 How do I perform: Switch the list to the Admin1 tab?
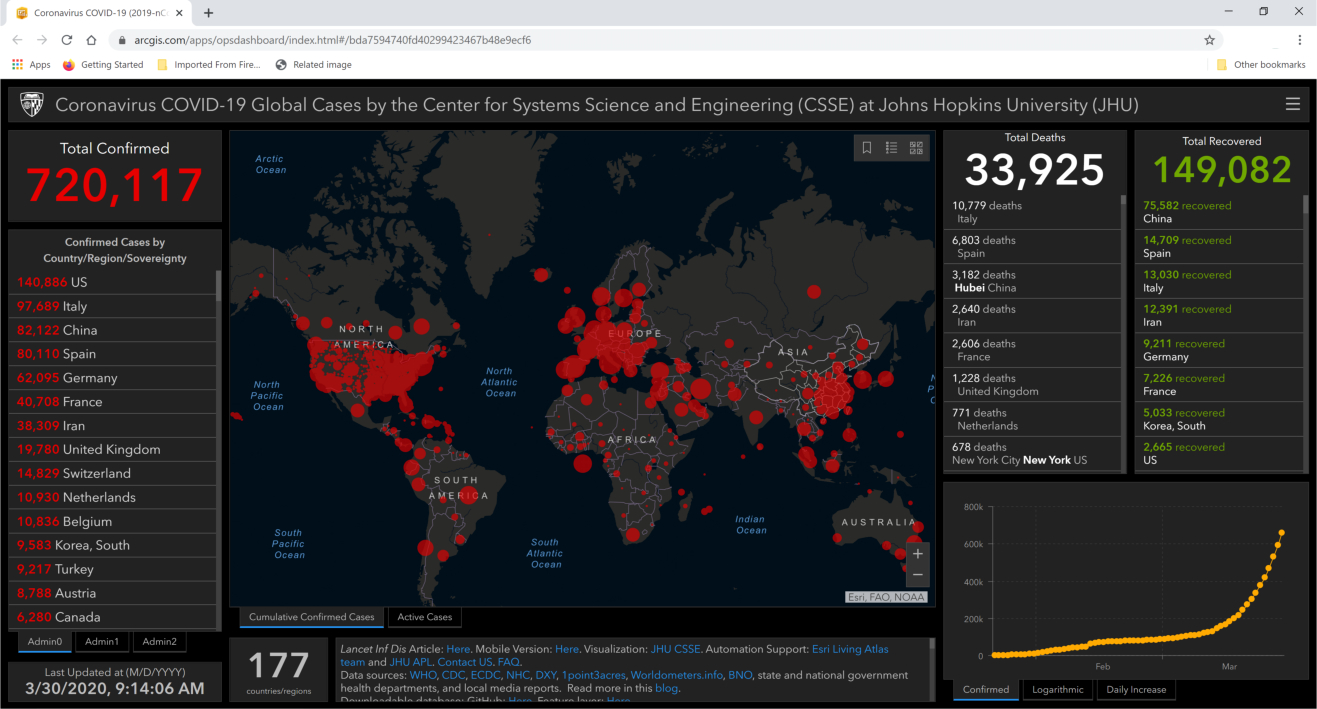click(101, 642)
